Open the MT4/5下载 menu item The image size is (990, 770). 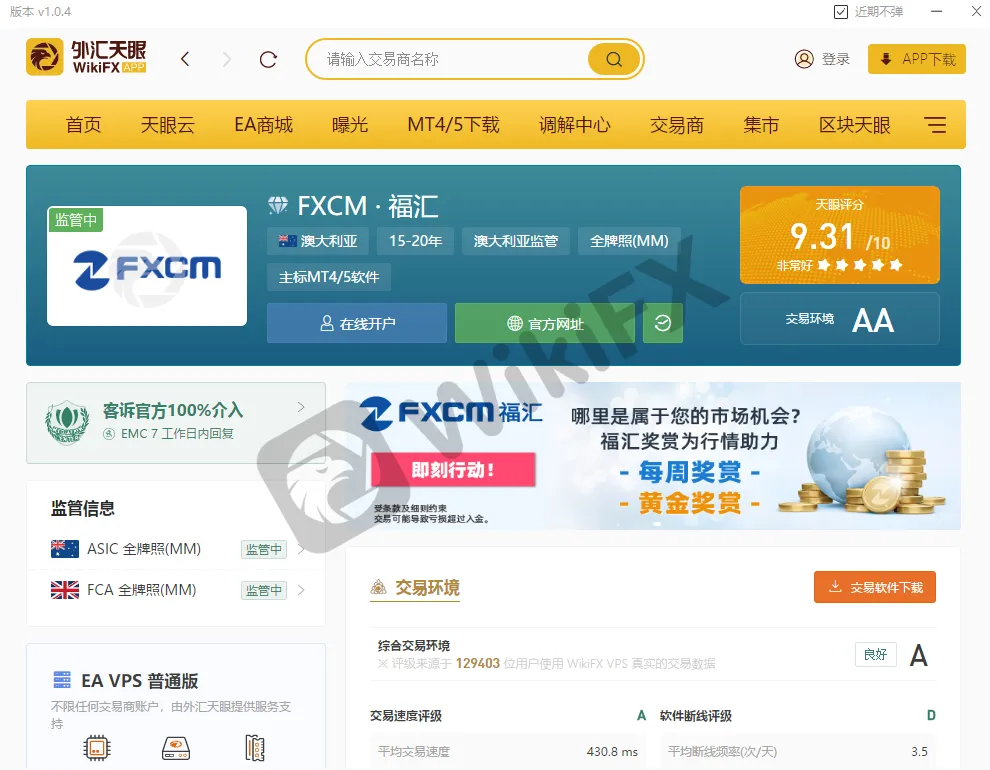453,125
